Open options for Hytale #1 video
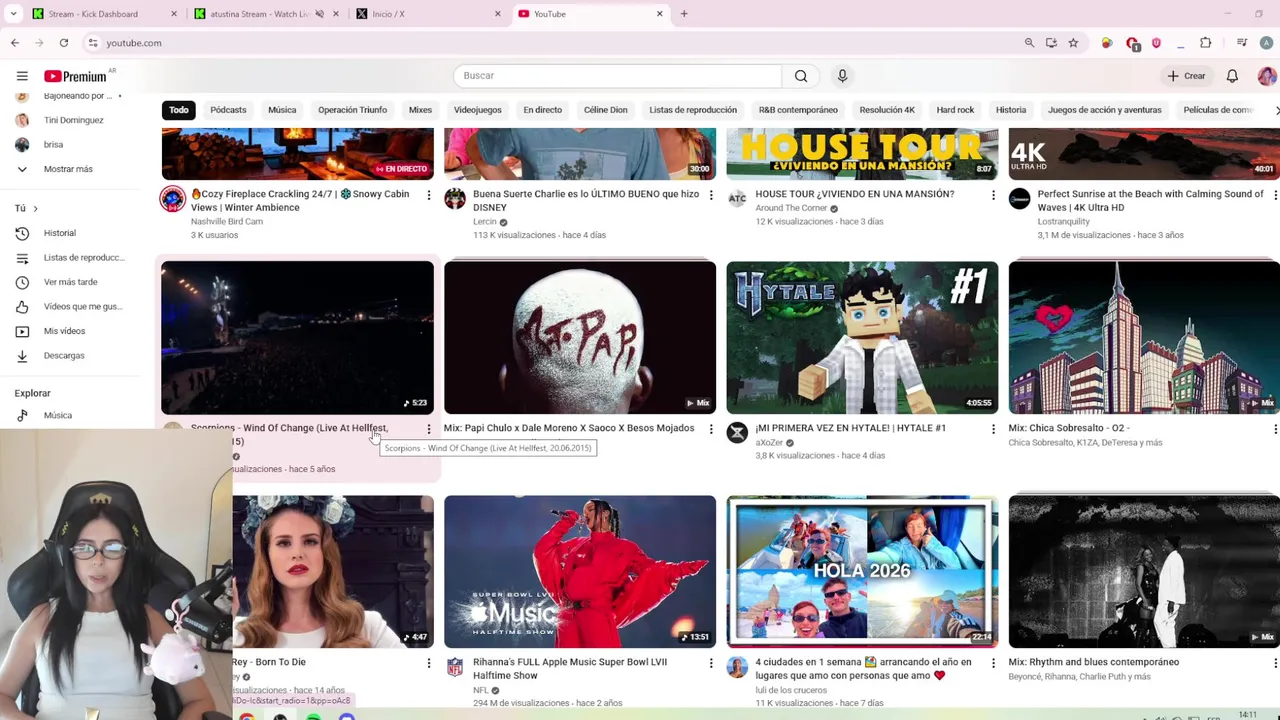 click(993, 429)
